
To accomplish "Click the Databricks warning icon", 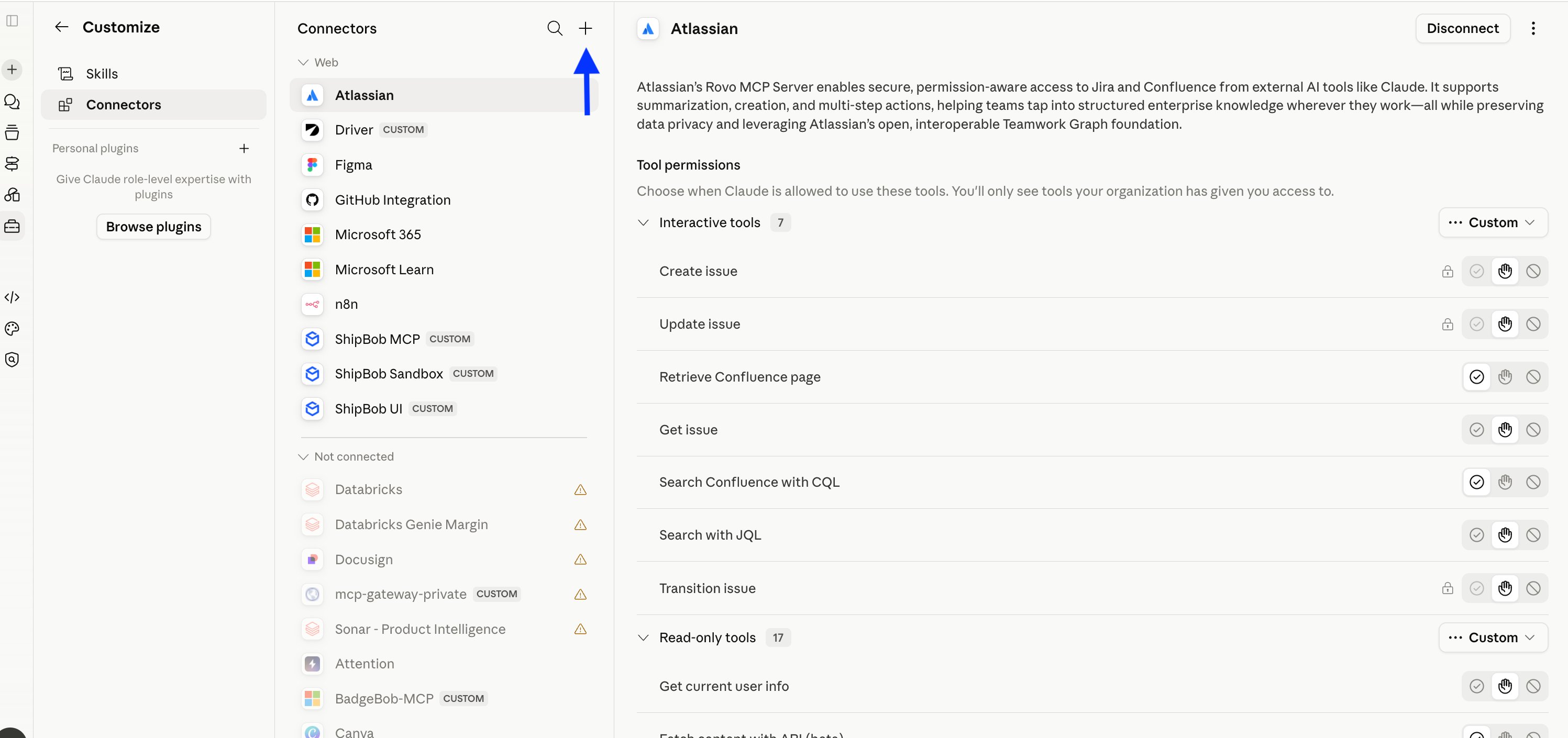I will [581, 490].
